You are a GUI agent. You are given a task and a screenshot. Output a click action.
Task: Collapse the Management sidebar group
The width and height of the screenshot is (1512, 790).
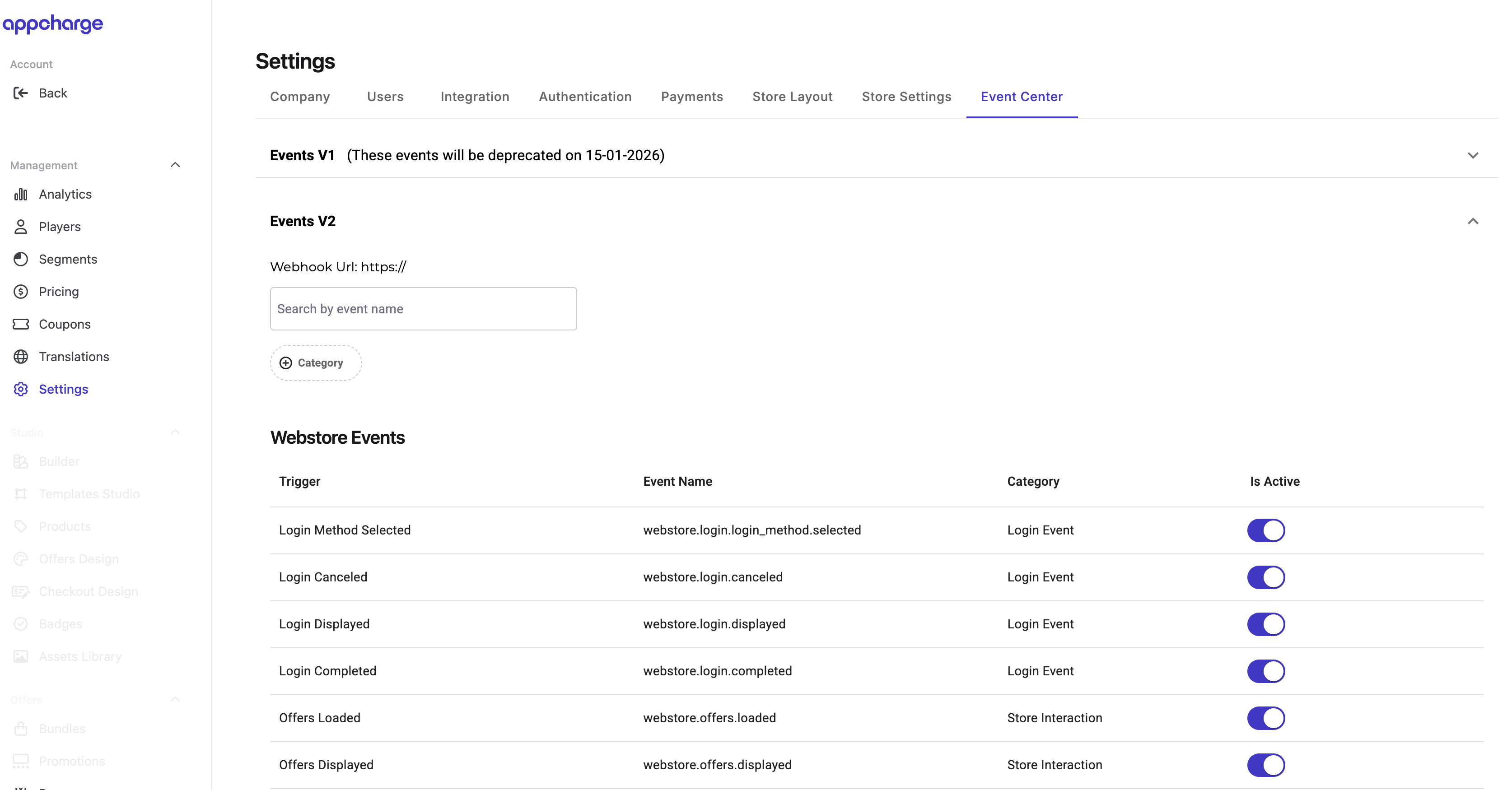click(175, 165)
